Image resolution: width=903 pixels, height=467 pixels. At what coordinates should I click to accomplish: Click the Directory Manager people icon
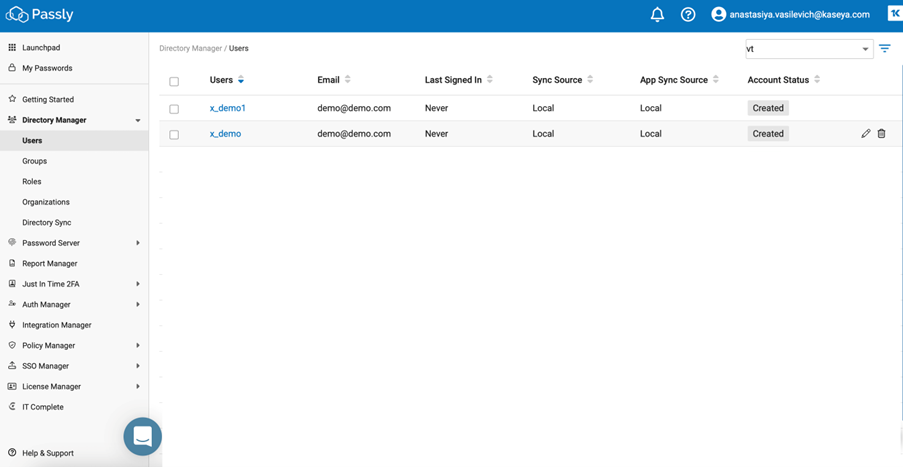point(12,120)
